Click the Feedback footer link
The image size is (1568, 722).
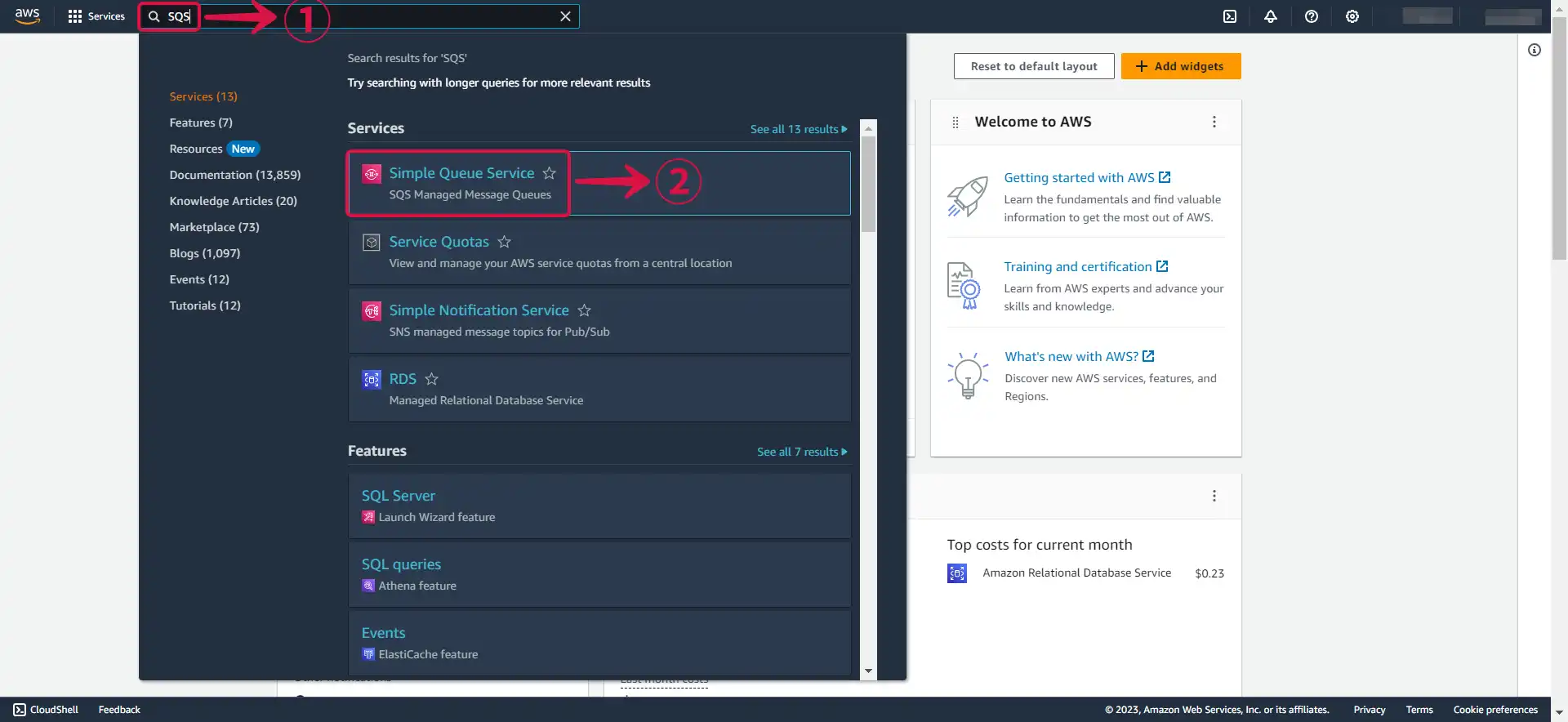tap(119, 710)
